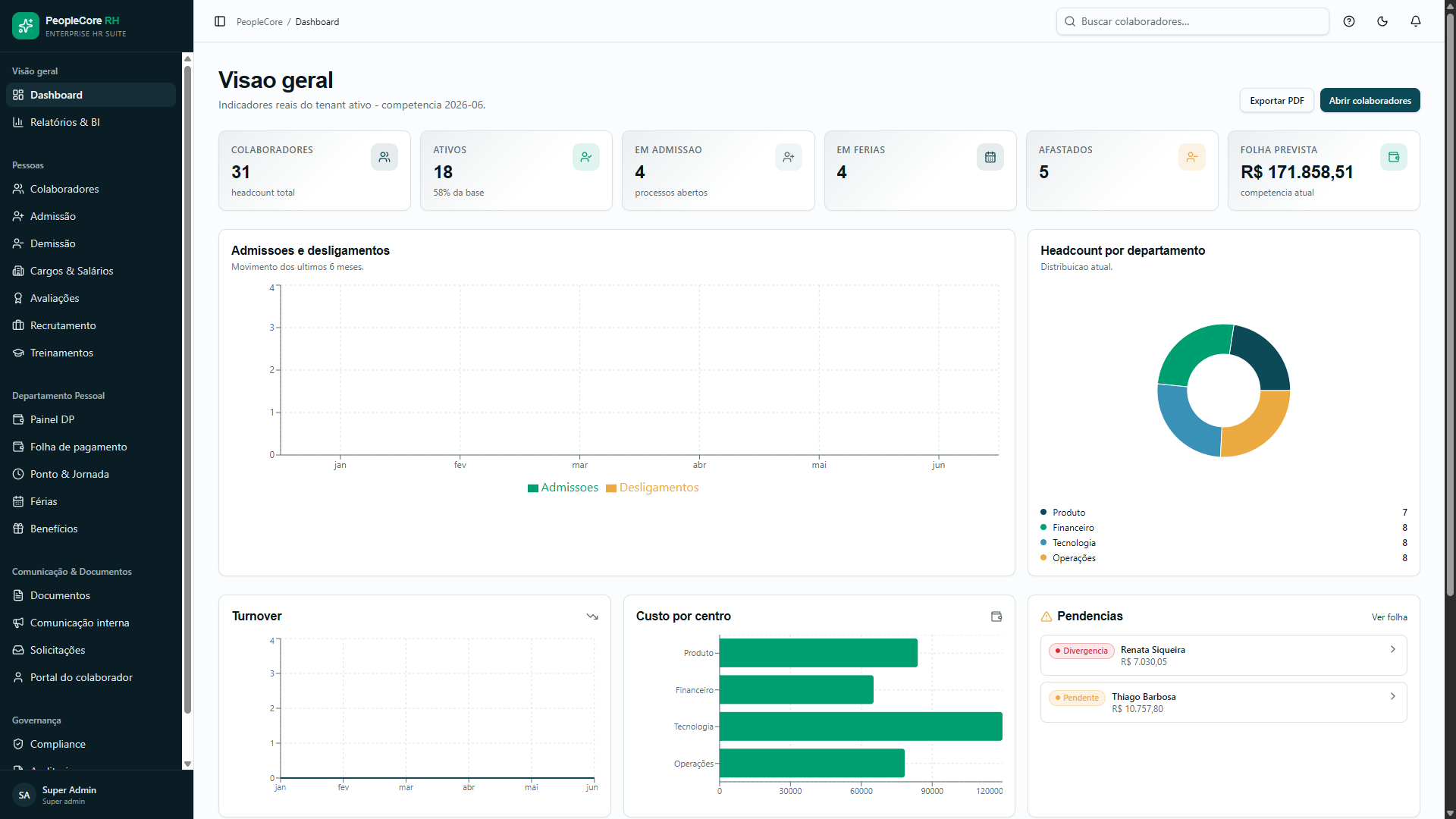Open Admissão menu item
The image size is (1456, 819).
91,216
